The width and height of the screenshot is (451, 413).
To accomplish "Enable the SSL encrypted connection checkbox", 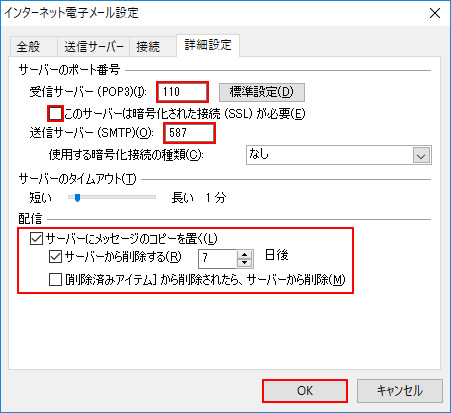I will tap(55, 114).
